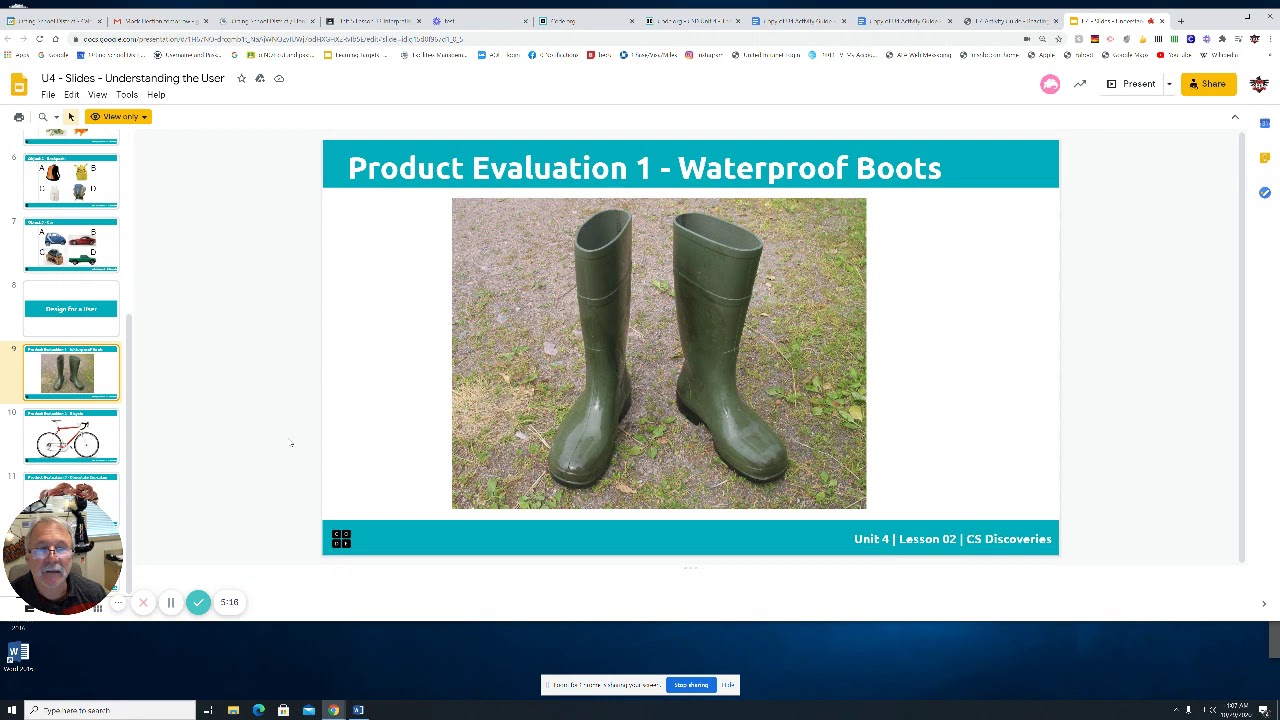Open a new Chrome tab
This screenshot has height=720, width=1280.
pyautogui.click(x=1180, y=20)
